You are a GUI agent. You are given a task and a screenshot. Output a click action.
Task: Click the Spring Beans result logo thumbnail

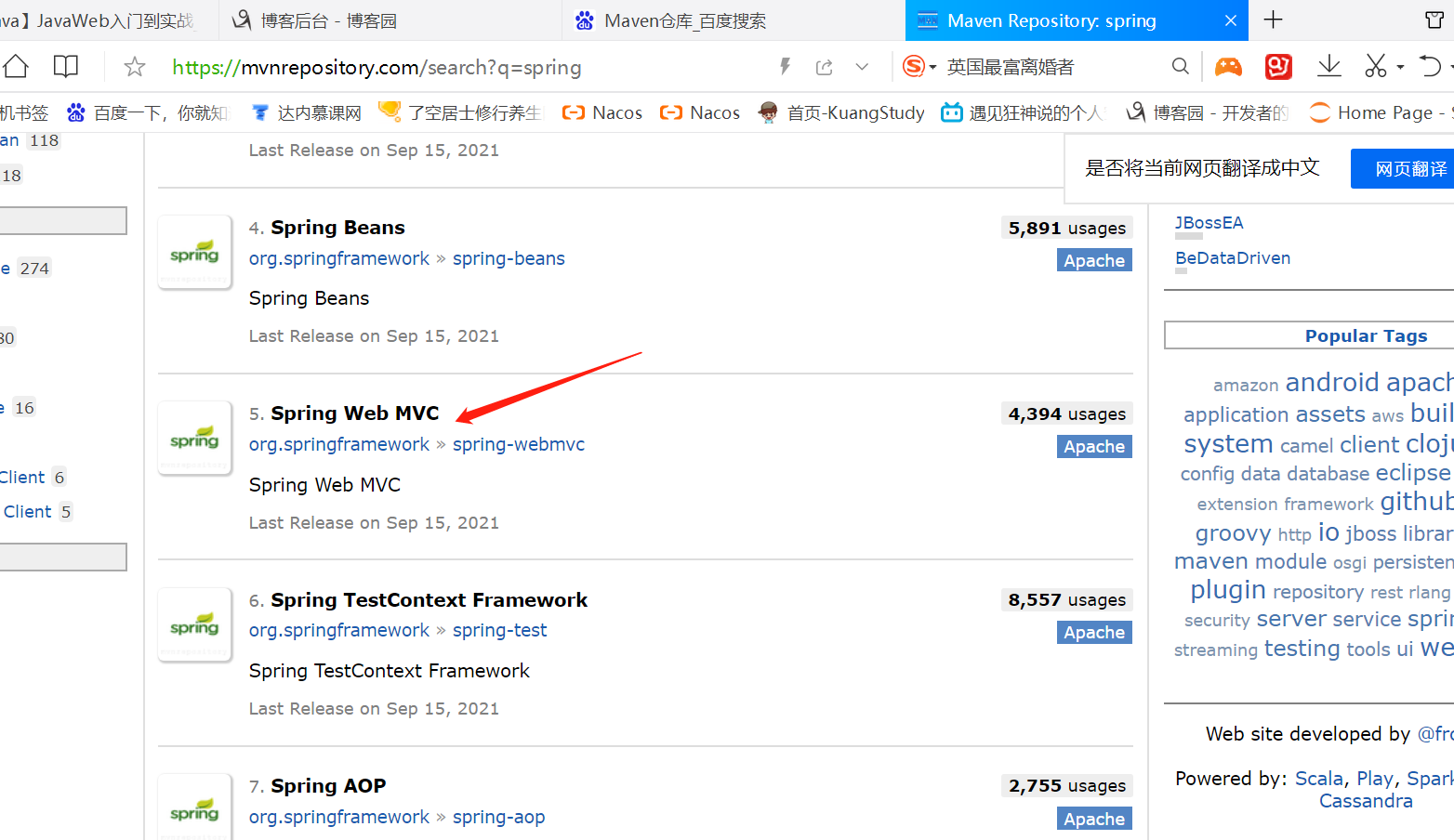pos(194,252)
